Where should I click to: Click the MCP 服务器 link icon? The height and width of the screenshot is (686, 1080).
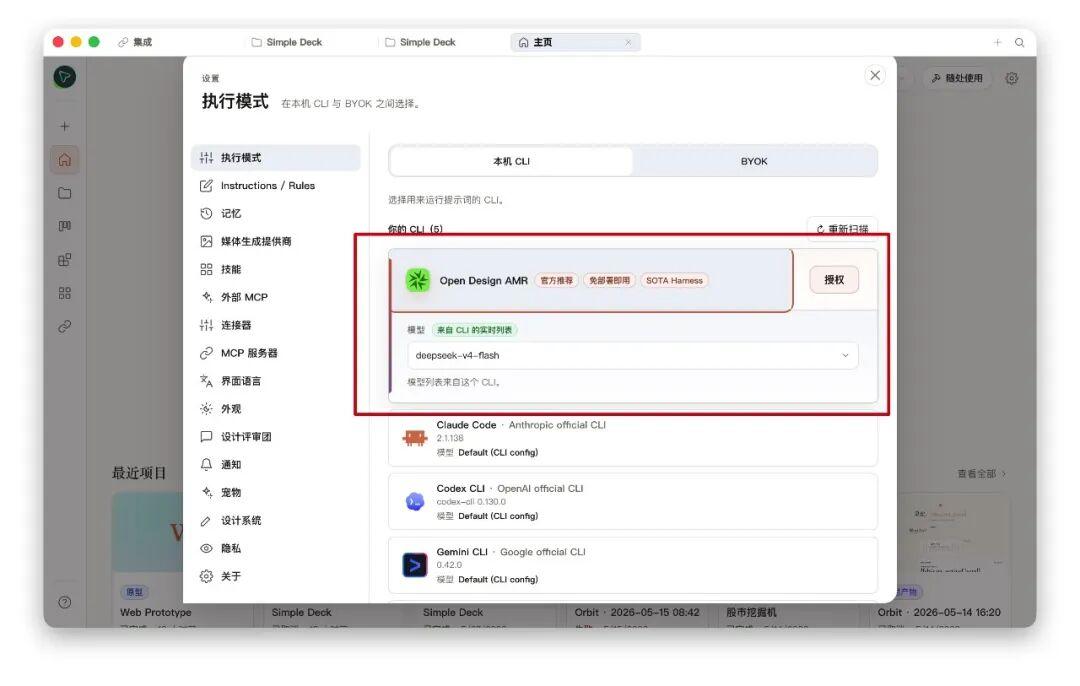(x=206, y=353)
